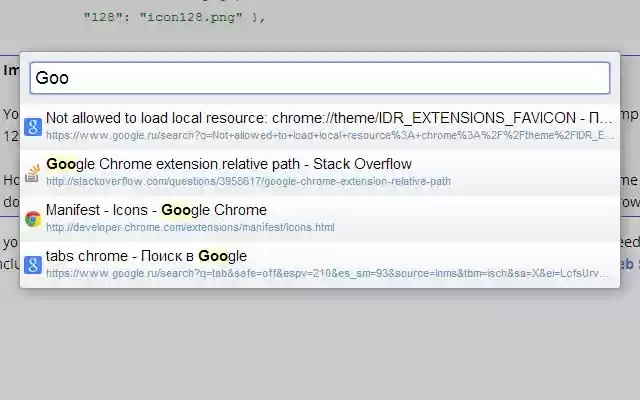The height and width of the screenshot is (400, 640).
Task: Open "Manifest - Icons - Google Chrome" result
Action: [320, 219]
